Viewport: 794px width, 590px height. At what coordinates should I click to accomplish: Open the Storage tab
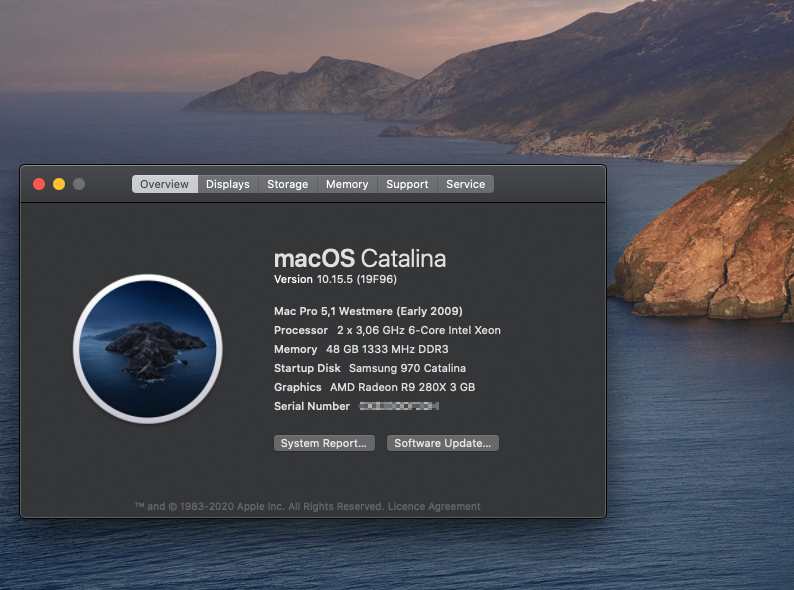point(288,184)
